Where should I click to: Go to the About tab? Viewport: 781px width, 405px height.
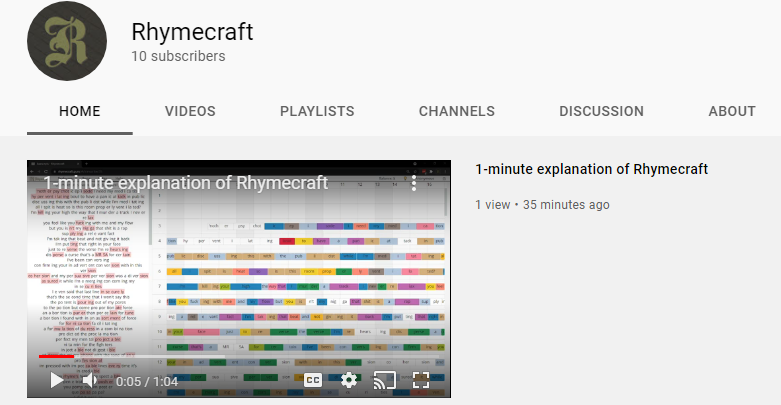point(732,111)
